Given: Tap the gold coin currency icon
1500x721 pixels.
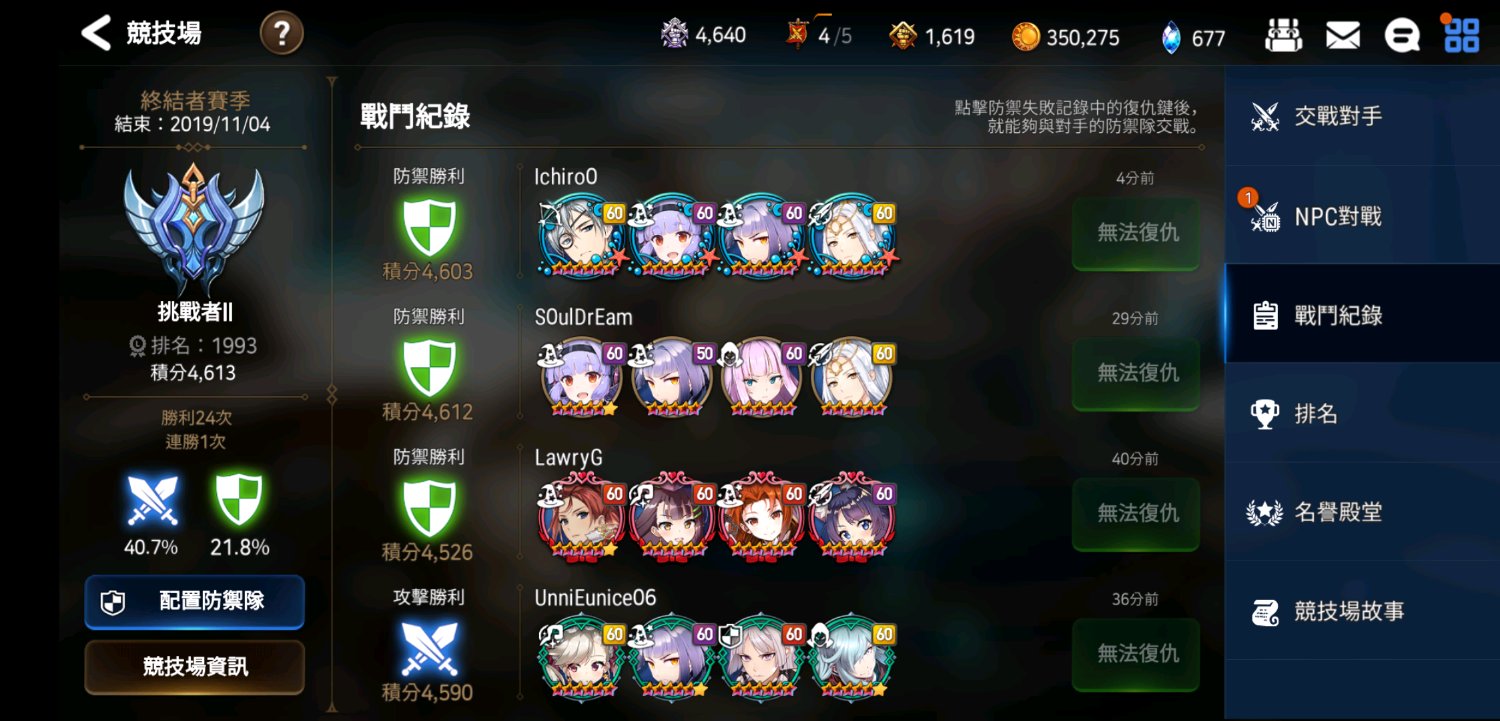Looking at the screenshot, I should 1026,37.
